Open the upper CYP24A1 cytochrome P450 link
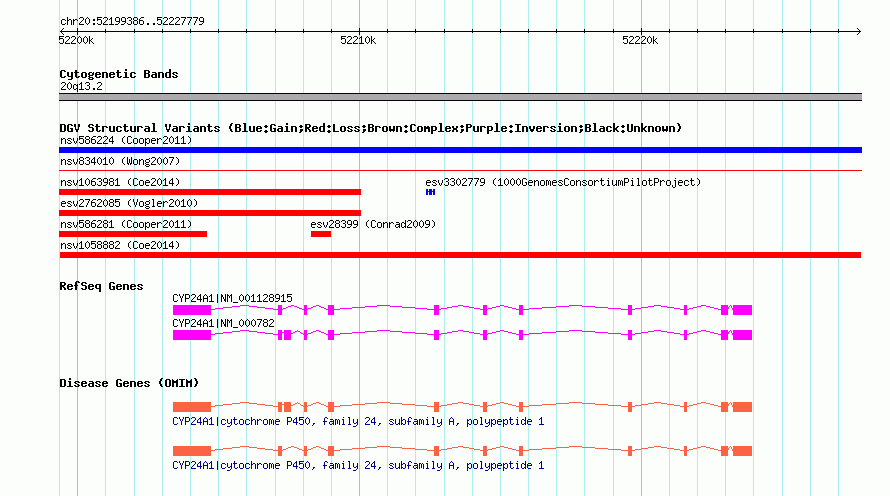The width and height of the screenshot is (890, 496). pos(358,421)
